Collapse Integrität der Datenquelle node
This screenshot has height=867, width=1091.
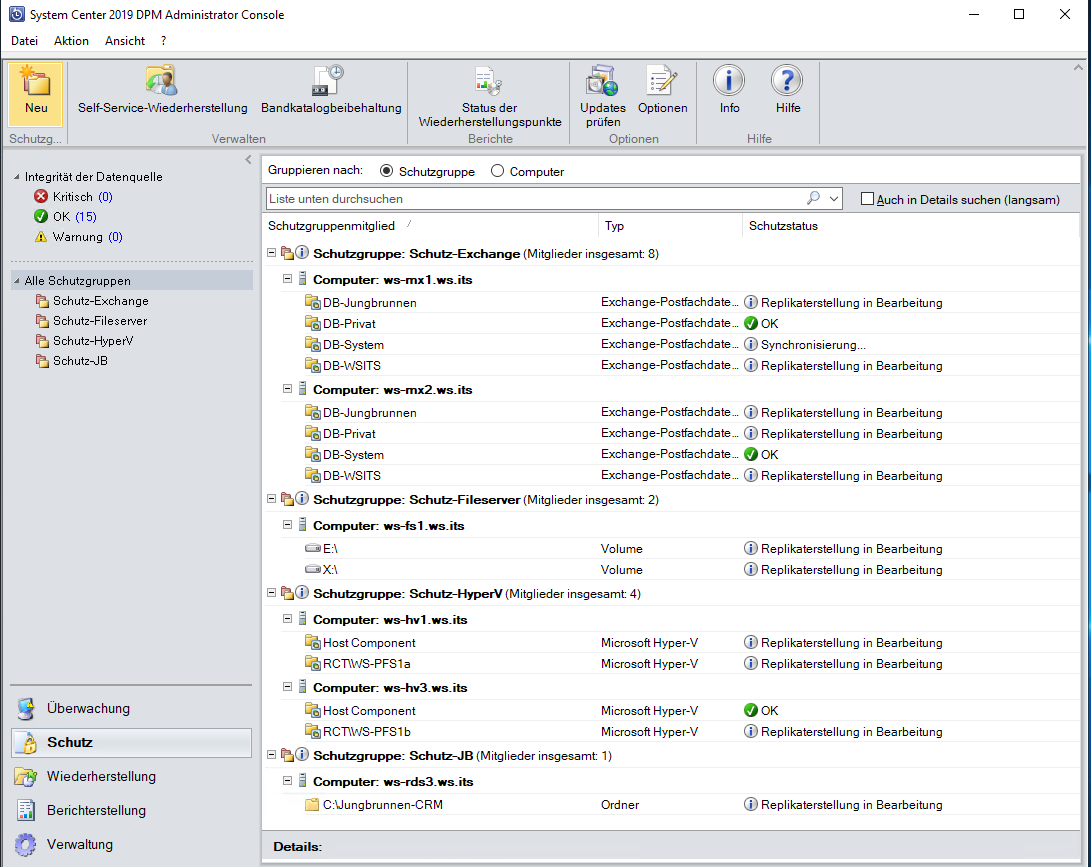[x=17, y=177]
